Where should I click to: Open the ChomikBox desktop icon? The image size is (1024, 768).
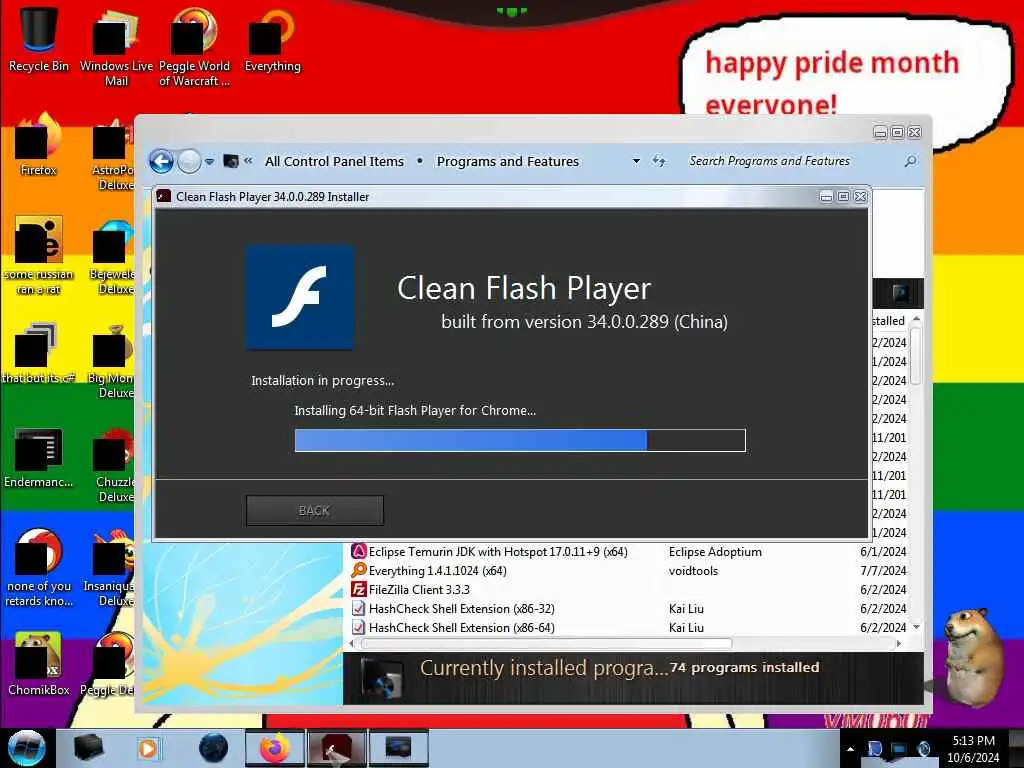coord(39,664)
